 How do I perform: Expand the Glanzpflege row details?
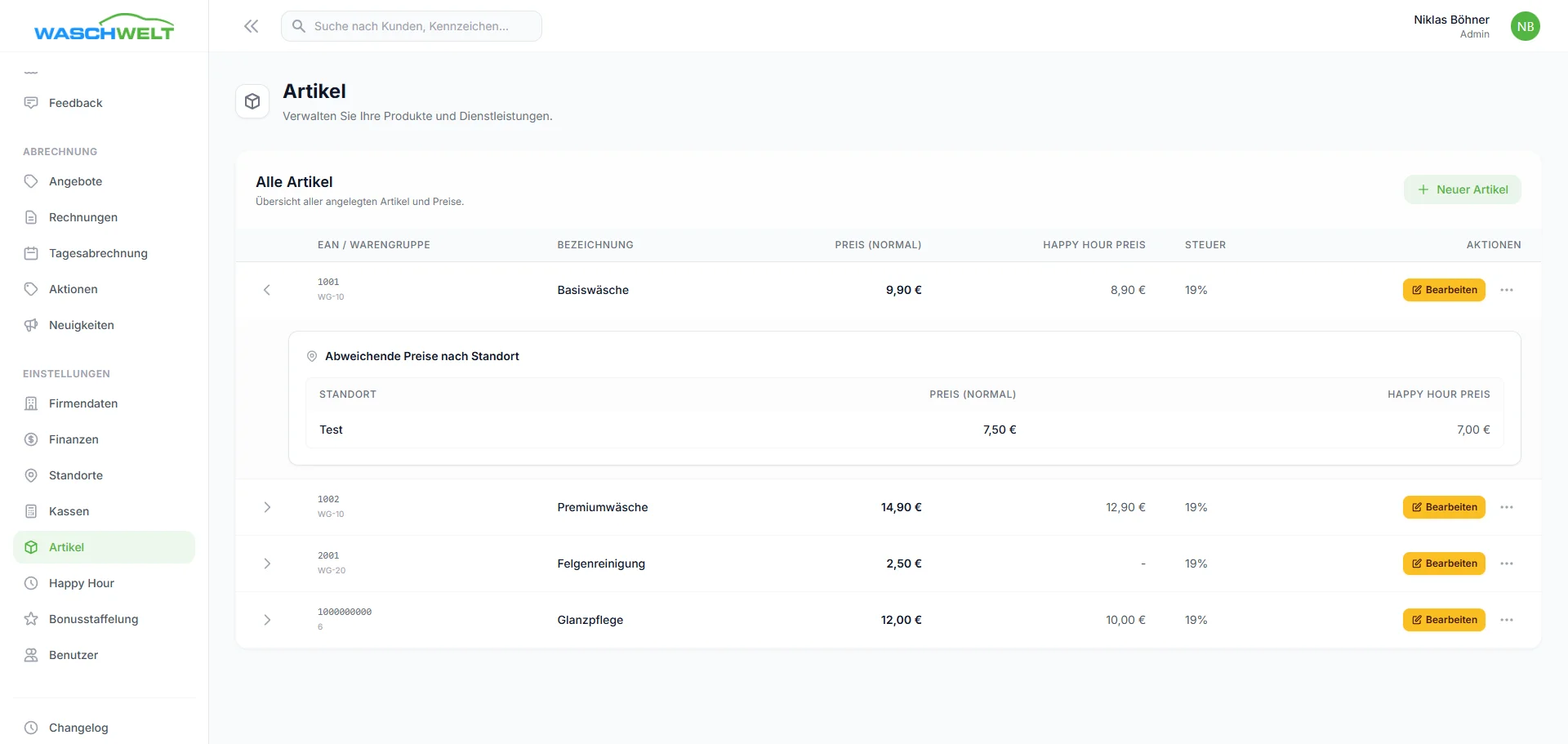[267, 620]
